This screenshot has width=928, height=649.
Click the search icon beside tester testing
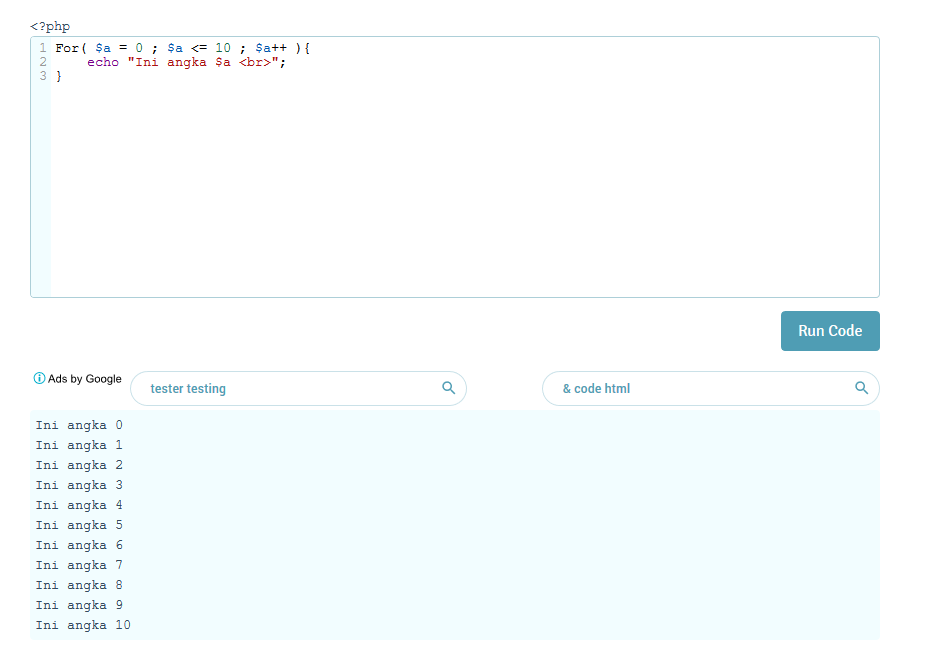449,388
